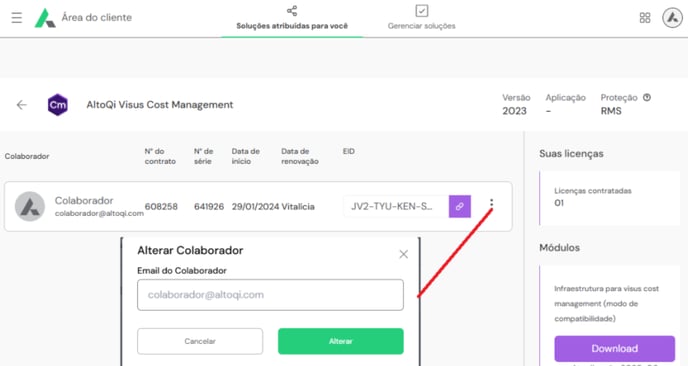Close the Alterar Colaborador dialog
This screenshot has width=688, height=366.
(x=404, y=254)
